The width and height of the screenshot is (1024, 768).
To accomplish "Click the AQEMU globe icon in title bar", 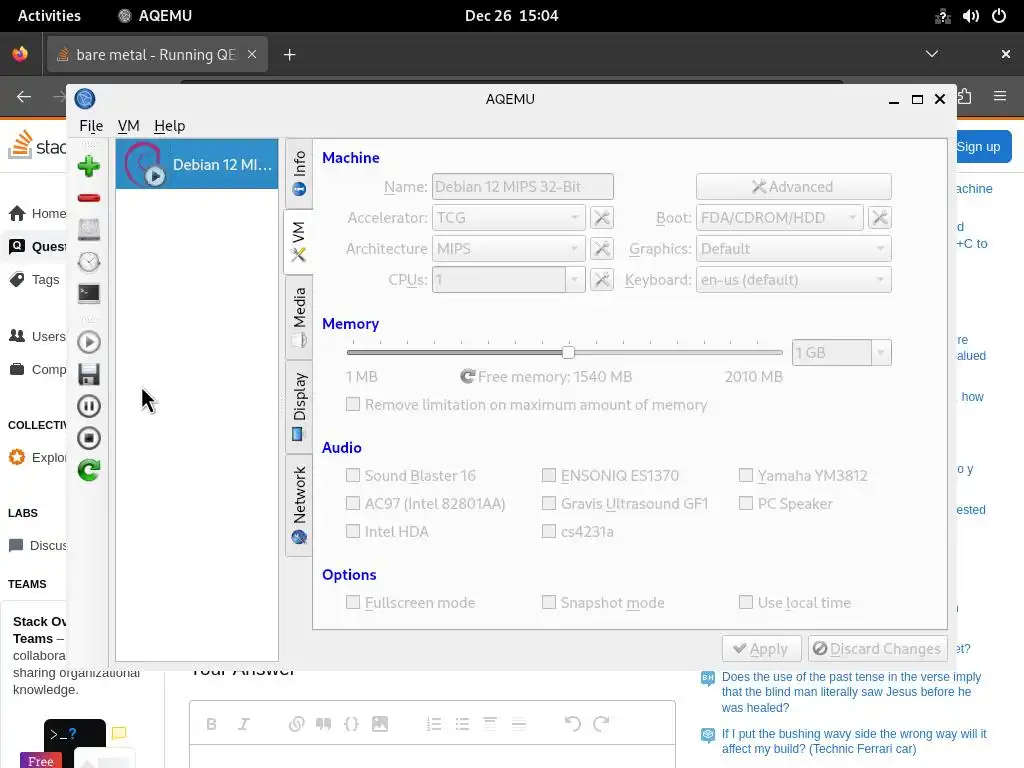I will pos(85,99).
